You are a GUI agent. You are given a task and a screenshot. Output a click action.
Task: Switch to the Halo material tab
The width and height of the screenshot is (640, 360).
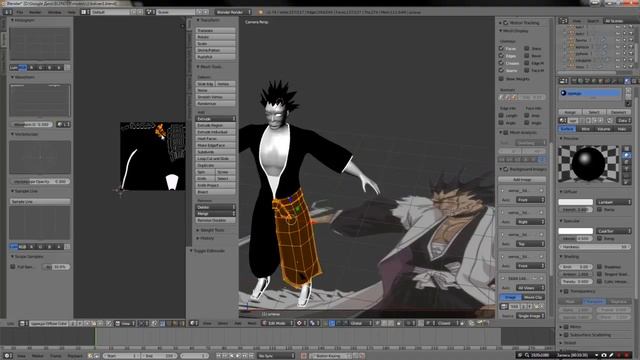[x=622, y=129]
